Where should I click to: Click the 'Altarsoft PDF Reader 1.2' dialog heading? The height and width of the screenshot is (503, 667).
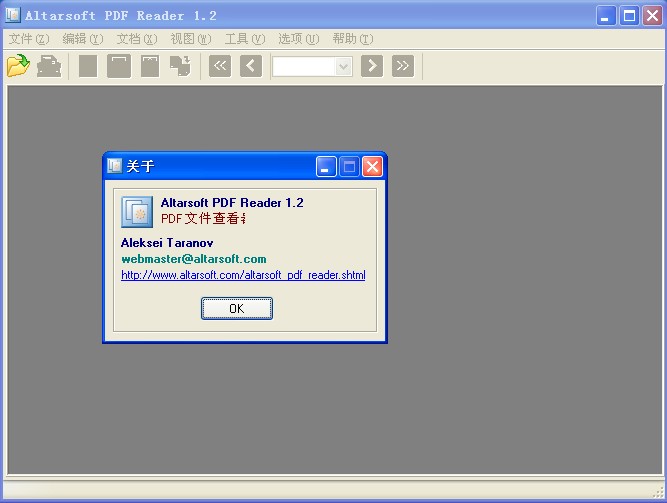click(x=232, y=203)
